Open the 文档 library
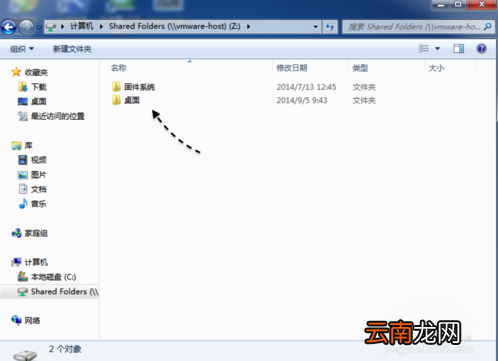Screen dimensions: 498x361 click(39, 189)
